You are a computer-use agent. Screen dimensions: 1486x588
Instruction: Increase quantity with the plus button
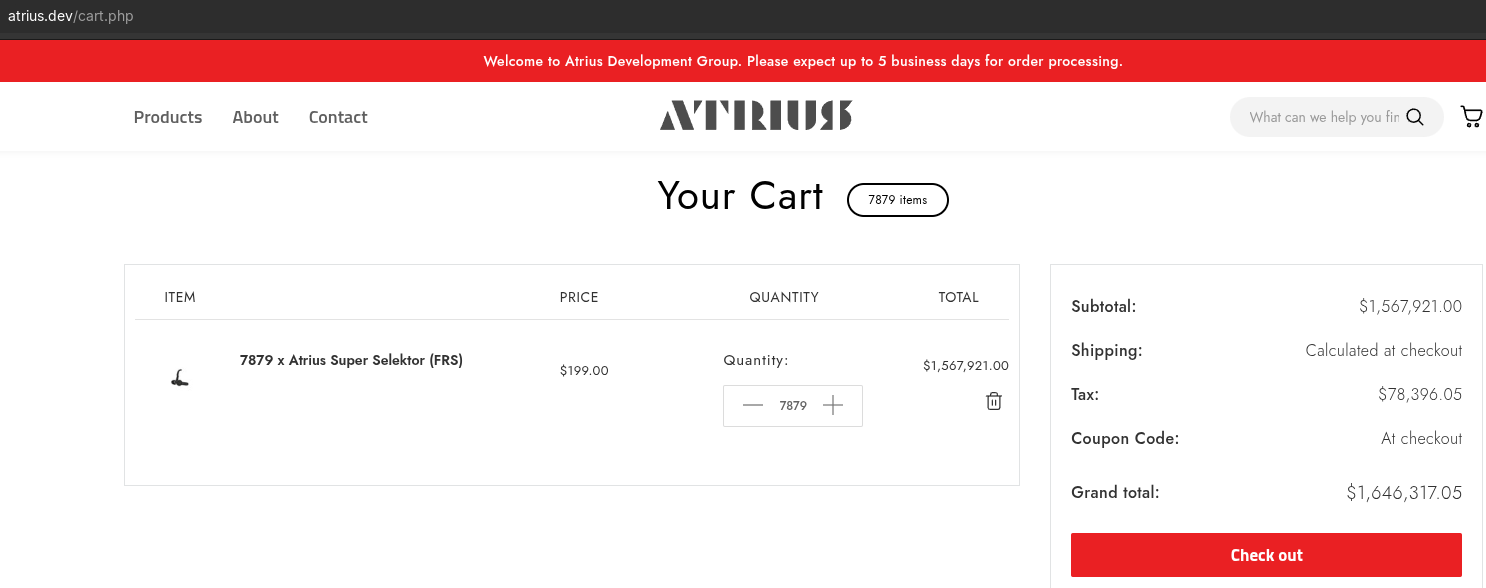click(x=833, y=405)
